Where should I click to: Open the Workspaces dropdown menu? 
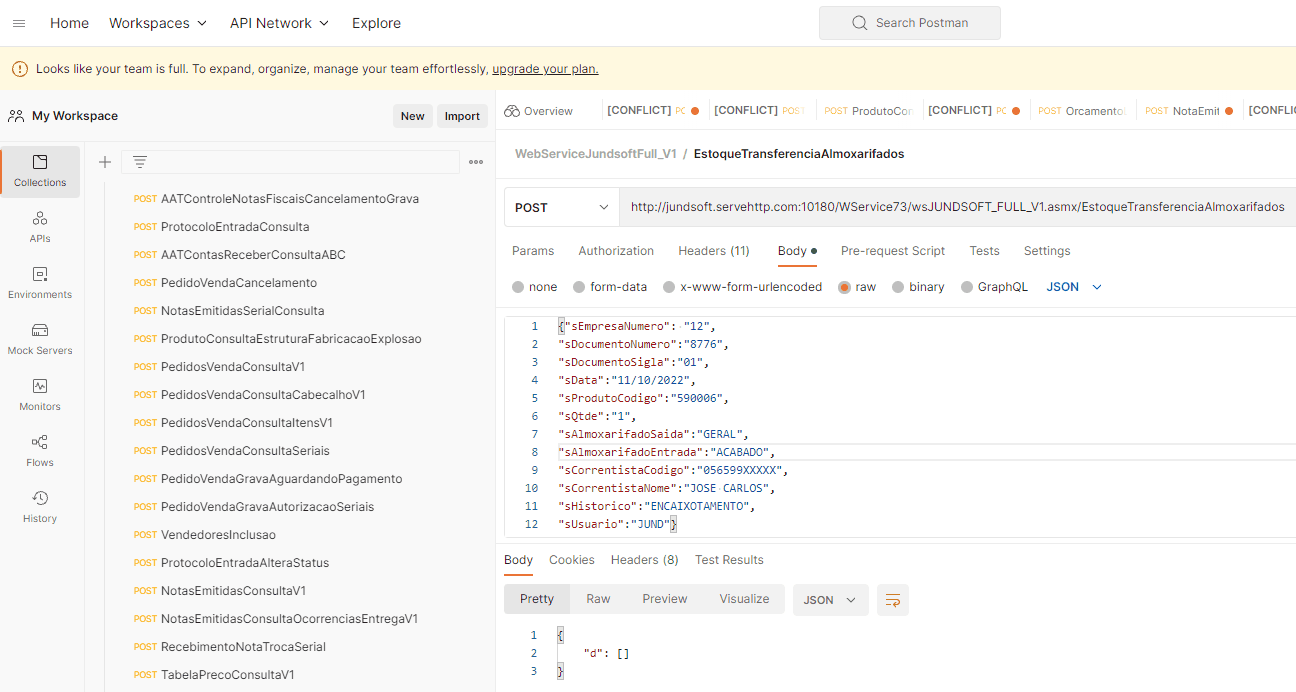click(158, 23)
